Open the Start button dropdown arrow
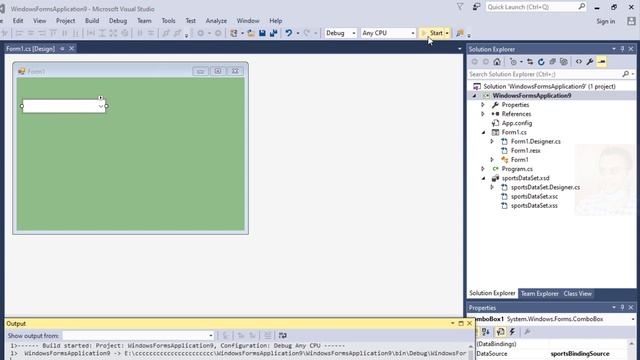Screen dimensions: 640x360 tap(447, 33)
